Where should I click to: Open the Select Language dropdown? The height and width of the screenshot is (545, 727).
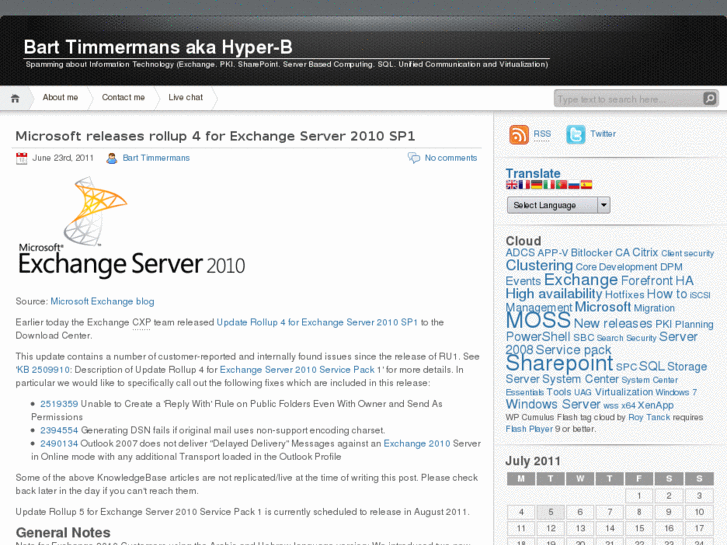558,205
